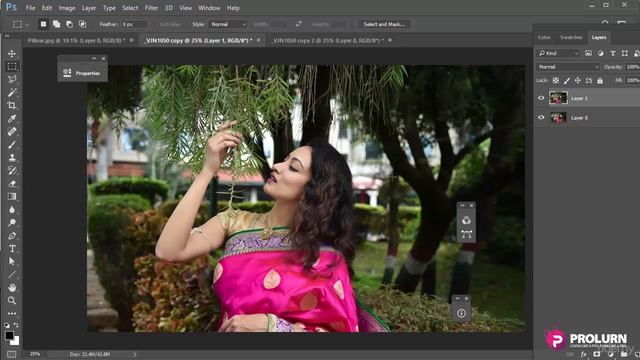Open the Style dropdown set to Normal
The width and height of the screenshot is (640, 360).
(228, 24)
